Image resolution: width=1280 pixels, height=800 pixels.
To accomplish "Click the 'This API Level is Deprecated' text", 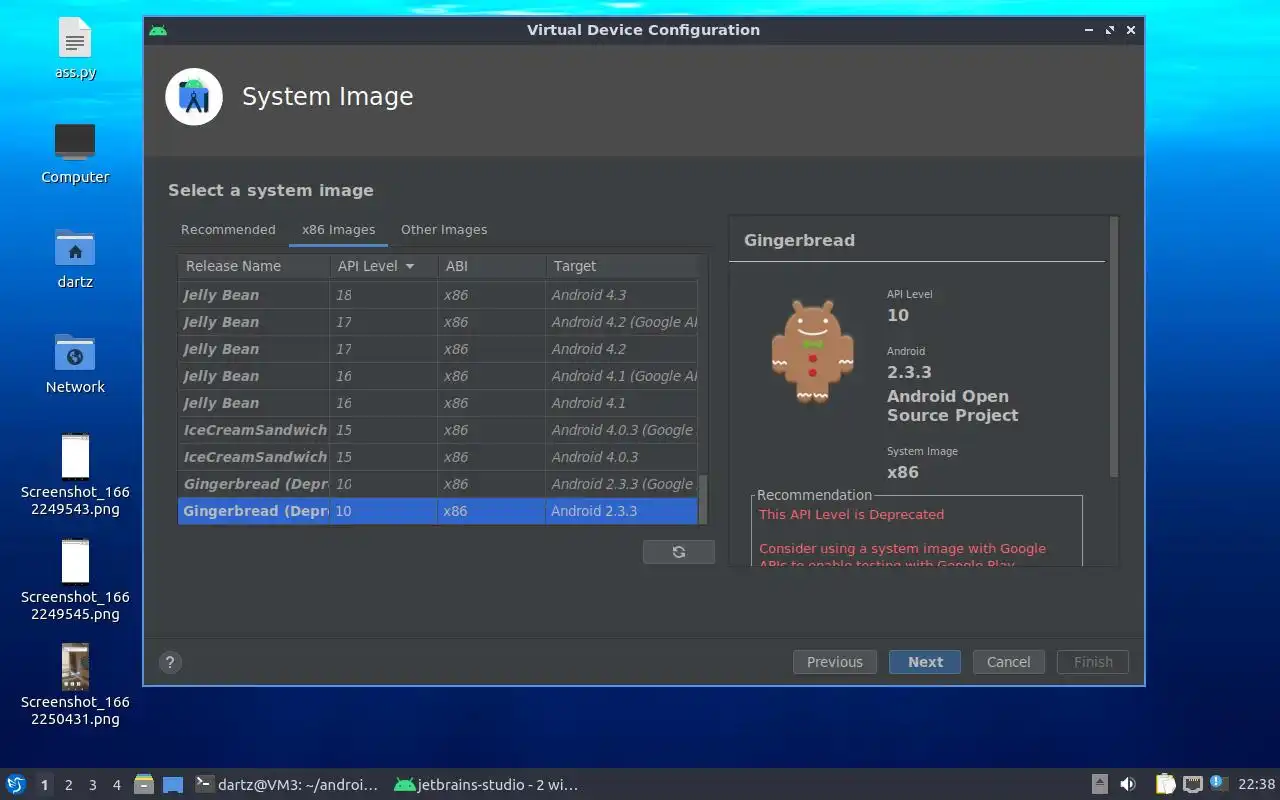I will point(851,514).
